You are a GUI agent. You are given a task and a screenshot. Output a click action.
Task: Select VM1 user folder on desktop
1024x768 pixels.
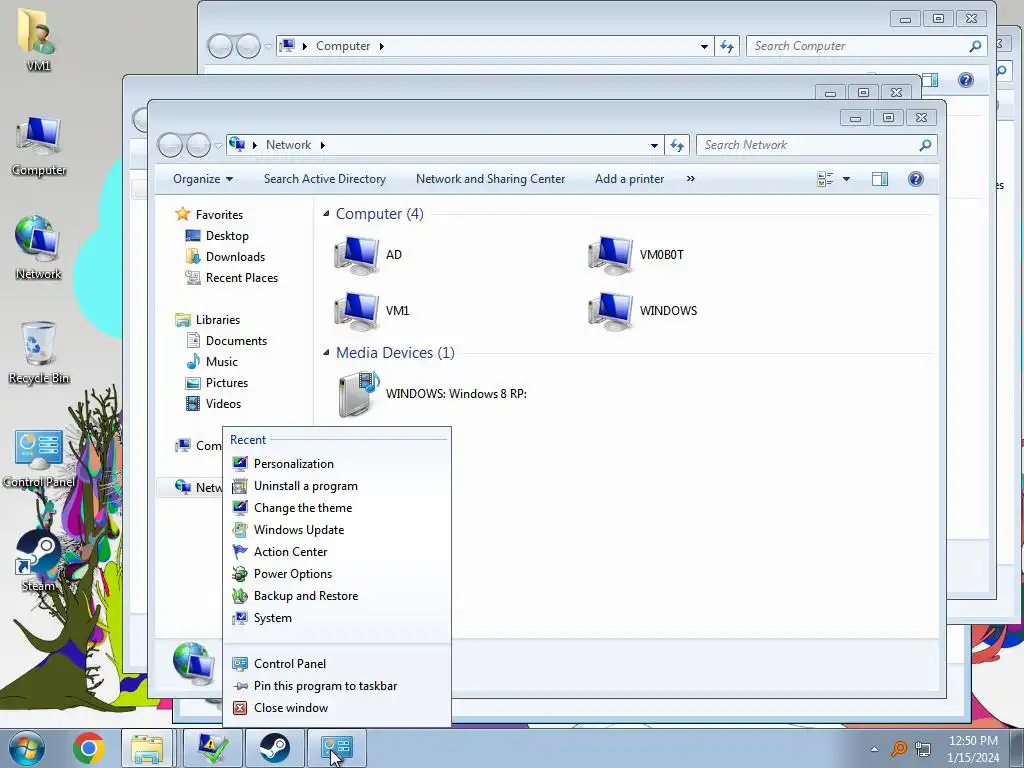coord(38,39)
